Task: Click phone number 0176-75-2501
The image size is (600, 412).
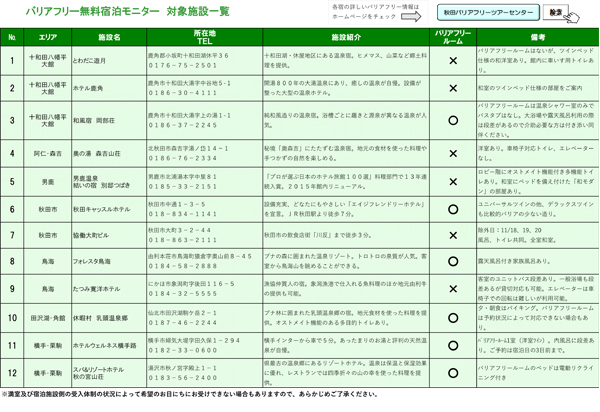Action: 183,65
